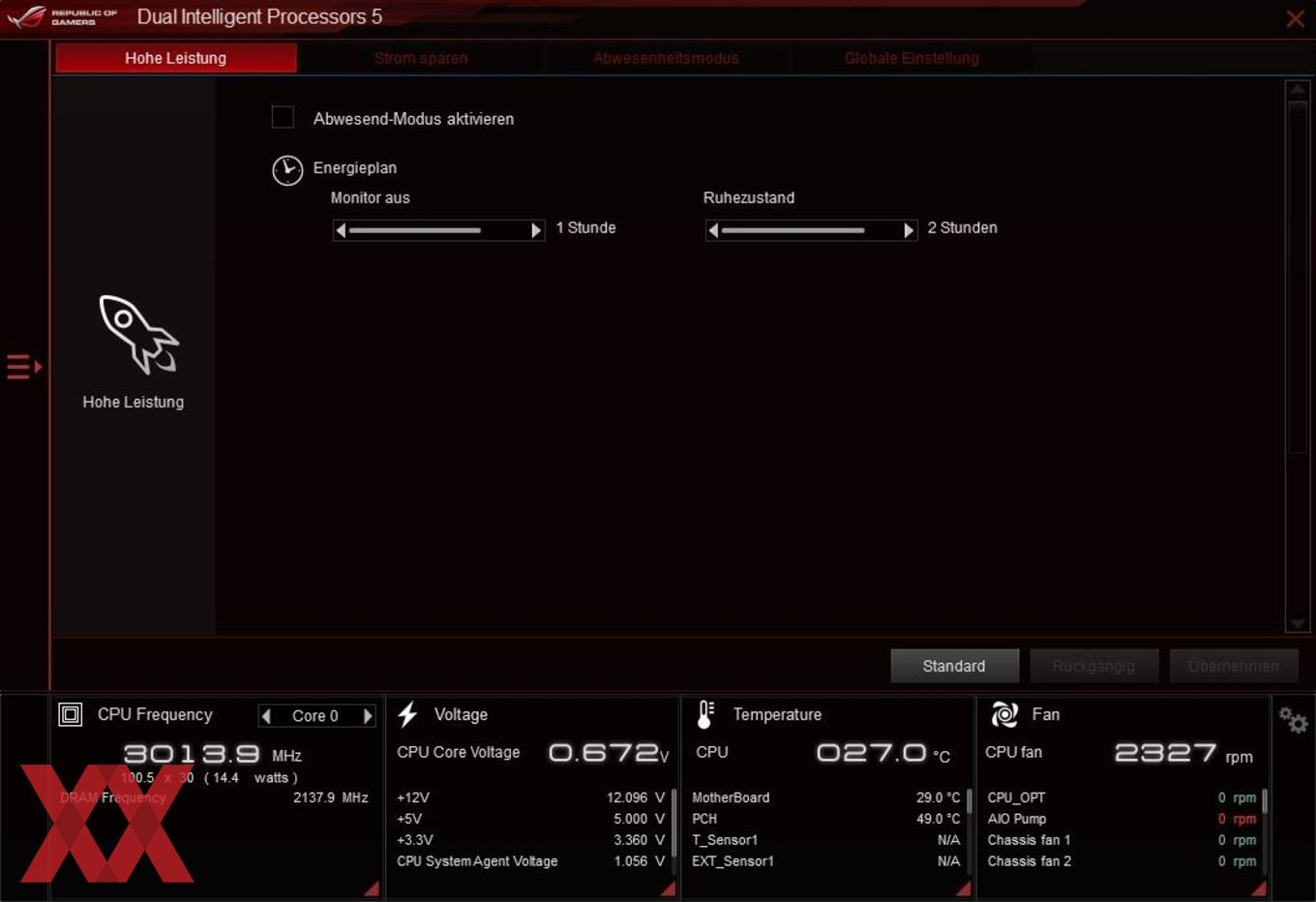The width and height of the screenshot is (1316, 902).
Task: Click the T_Sensor1 row
Action: (x=826, y=840)
